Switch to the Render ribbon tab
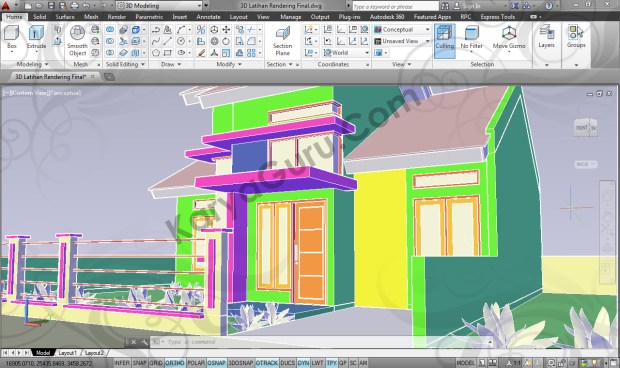The height and width of the screenshot is (368, 620). point(117,17)
